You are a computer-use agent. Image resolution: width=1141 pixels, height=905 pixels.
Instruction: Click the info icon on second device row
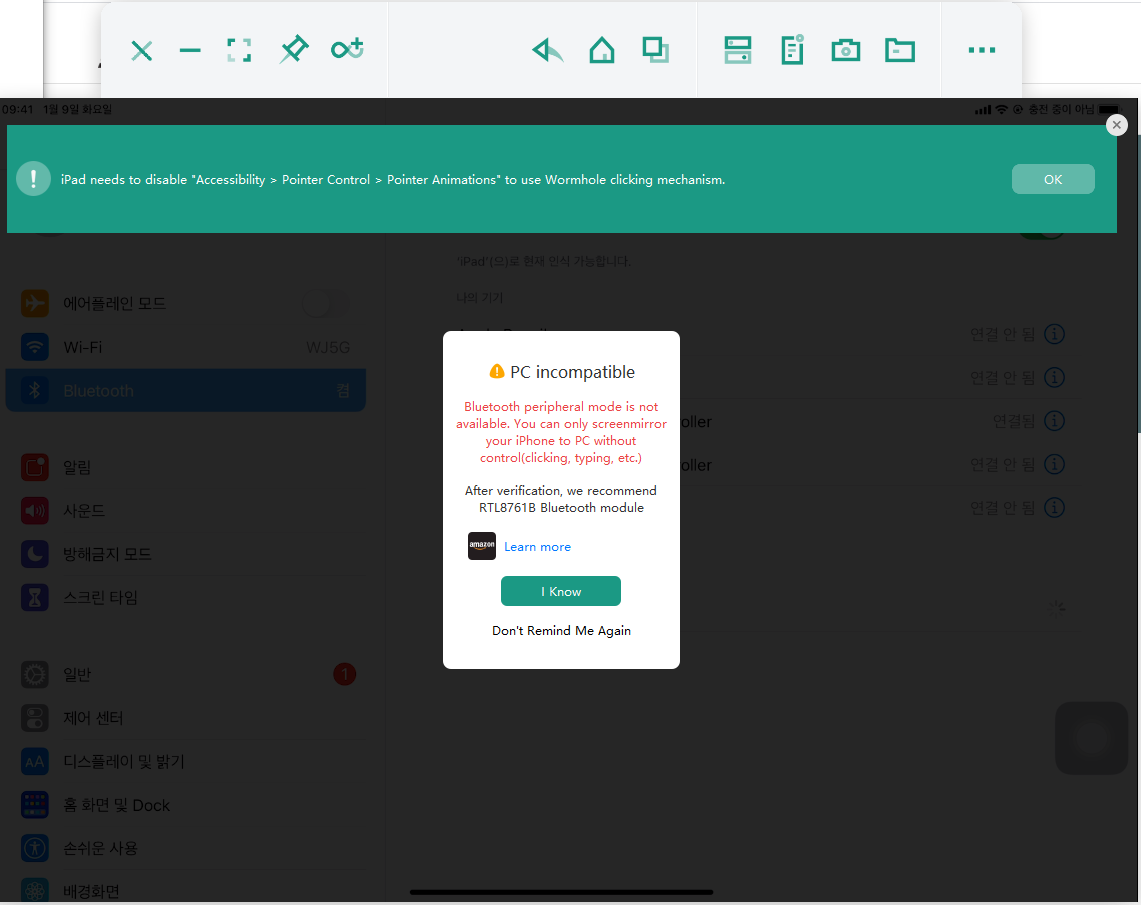click(1054, 378)
